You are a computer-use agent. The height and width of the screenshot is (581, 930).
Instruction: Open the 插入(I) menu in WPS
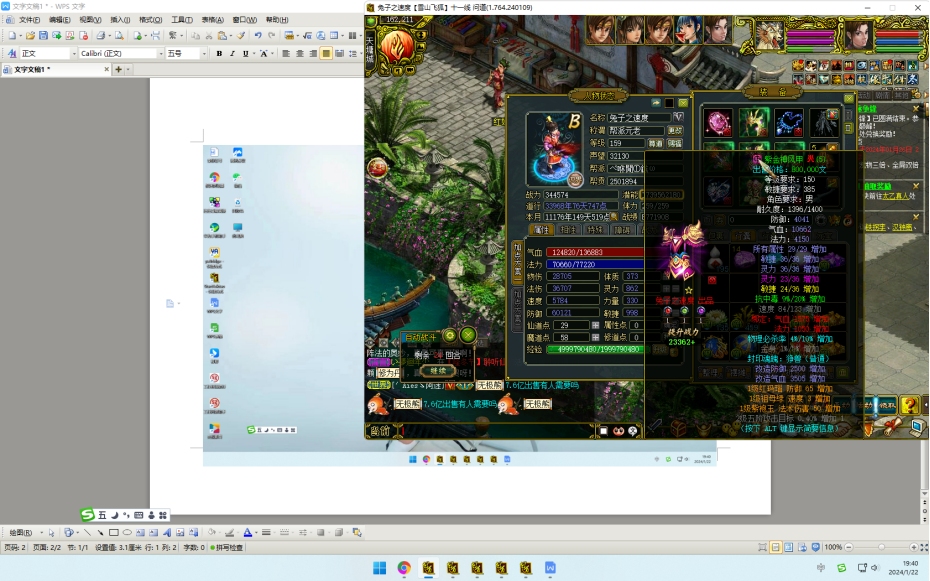pos(120,20)
